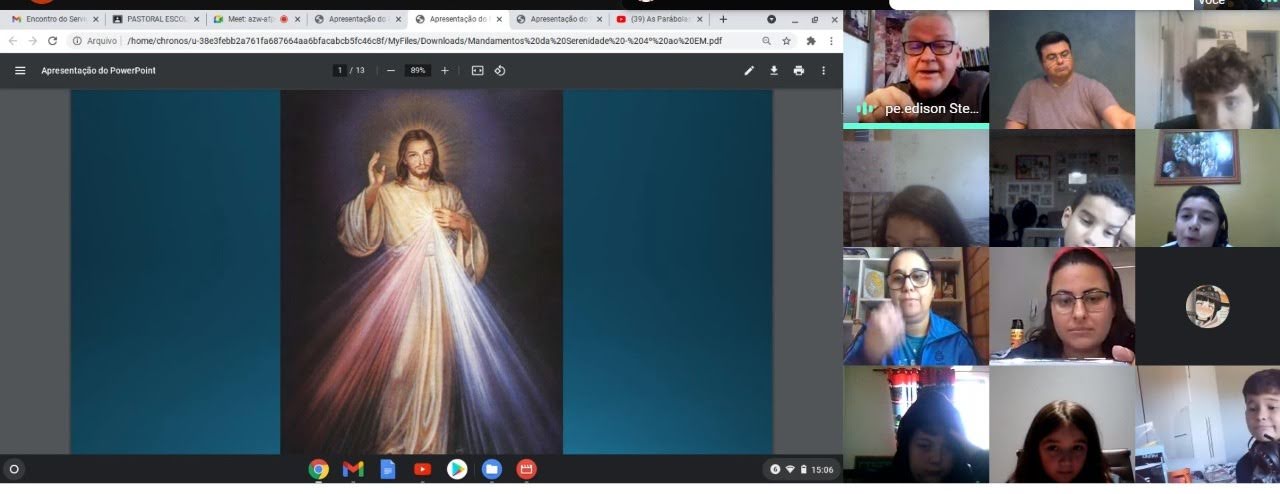Click the fit to page icon
The height and width of the screenshot is (494, 1280).
(x=477, y=71)
